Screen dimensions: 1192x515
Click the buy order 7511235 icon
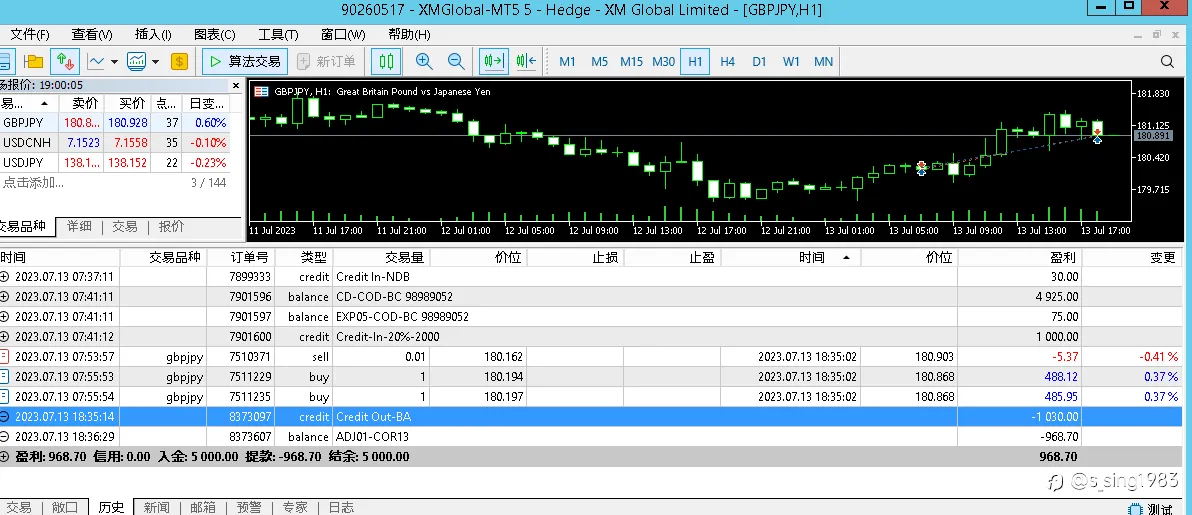(x=5, y=396)
